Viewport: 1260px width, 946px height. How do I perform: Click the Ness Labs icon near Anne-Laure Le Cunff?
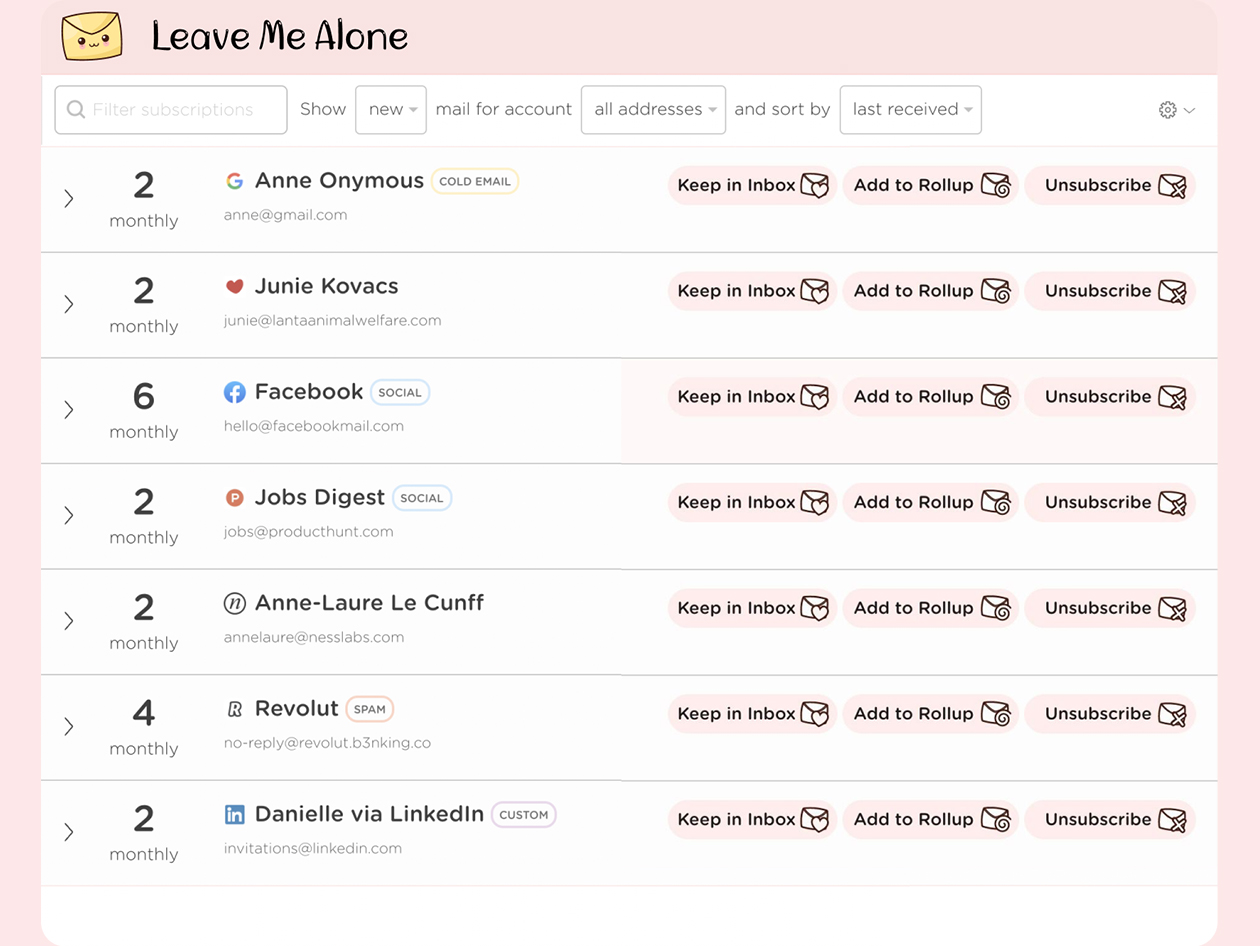[233, 603]
